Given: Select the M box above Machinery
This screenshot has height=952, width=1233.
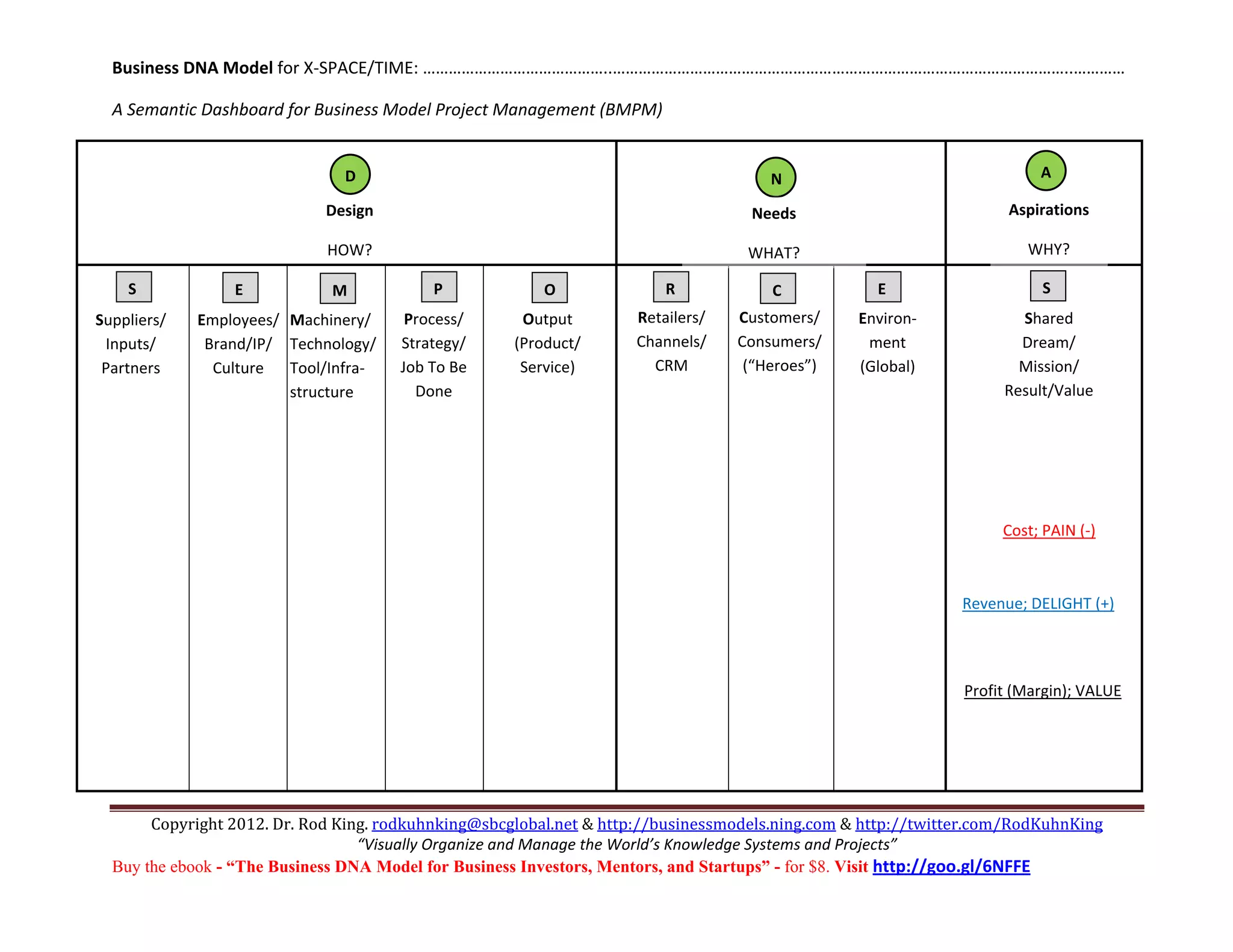Looking at the screenshot, I should click(338, 289).
